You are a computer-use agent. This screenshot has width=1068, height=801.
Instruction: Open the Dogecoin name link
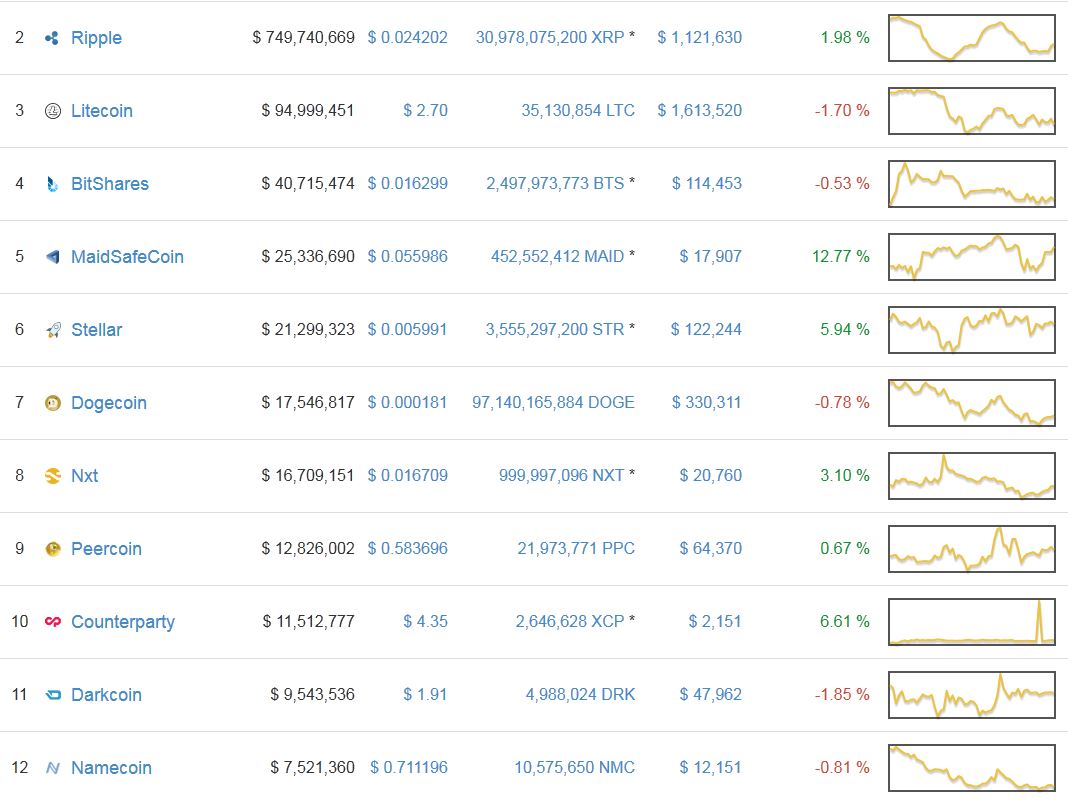pyautogui.click(x=108, y=403)
